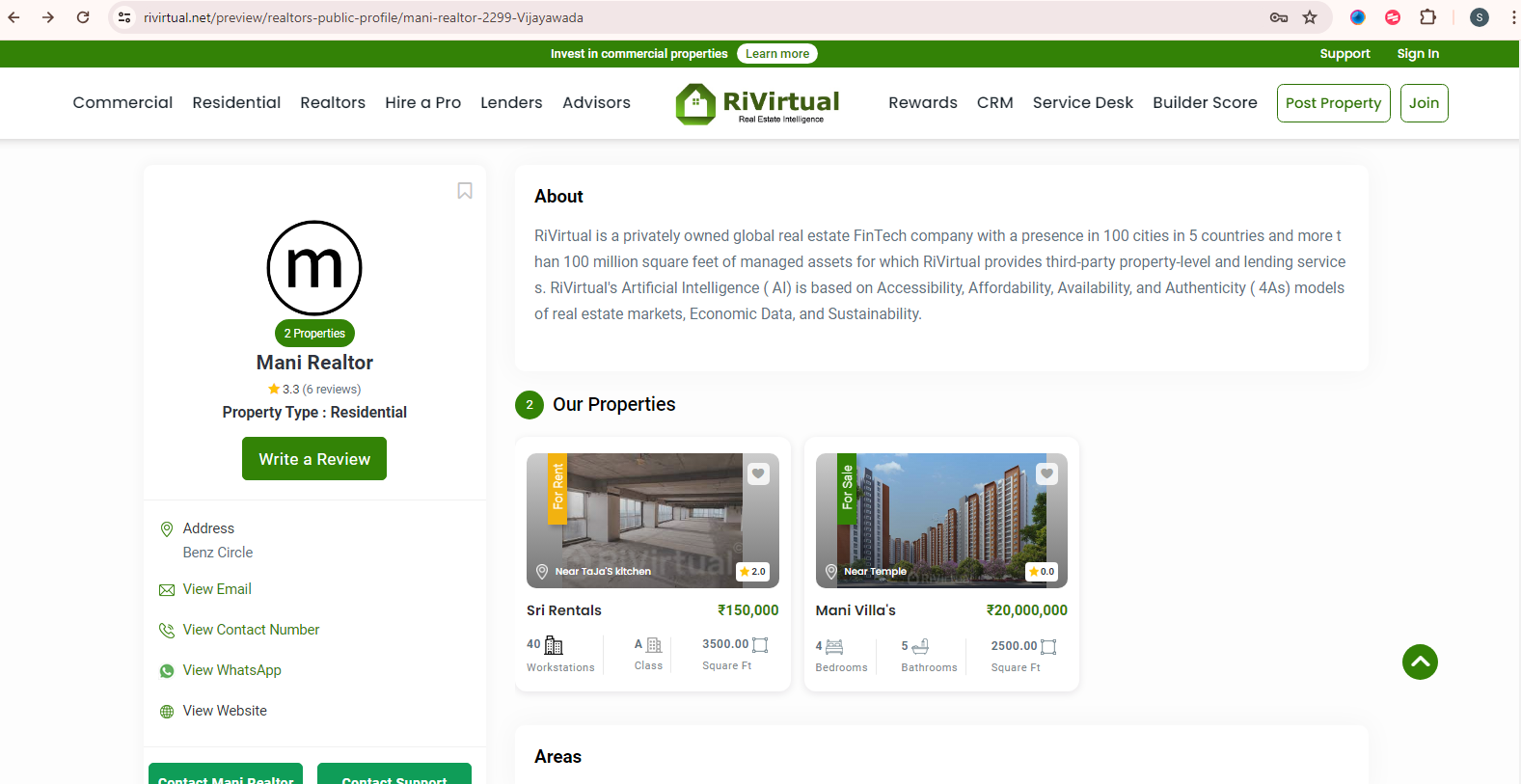Image resolution: width=1521 pixels, height=784 pixels.
Task: Favorite the Sri Rentals property heart
Action: coord(758,473)
